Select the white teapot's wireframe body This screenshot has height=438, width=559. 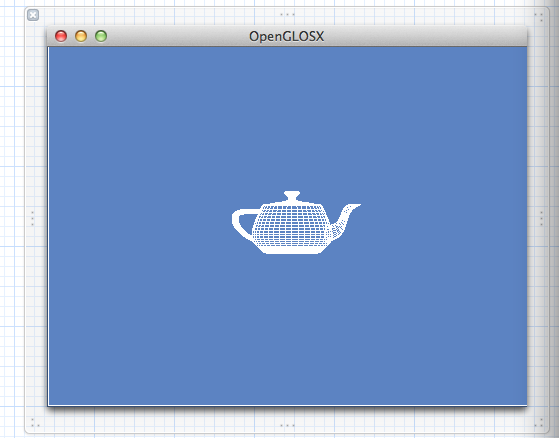(292, 225)
